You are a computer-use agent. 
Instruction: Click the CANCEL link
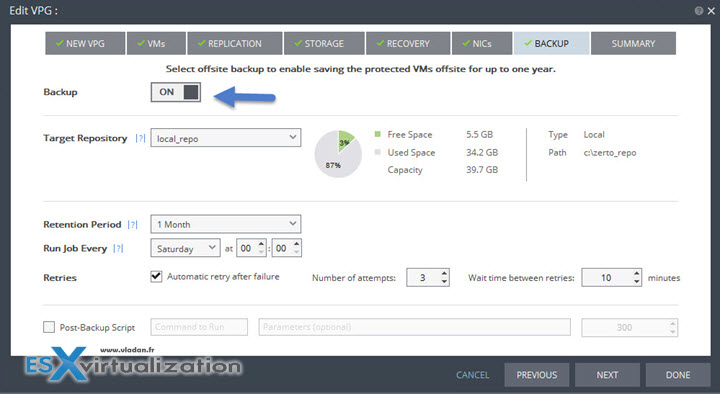point(472,375)
